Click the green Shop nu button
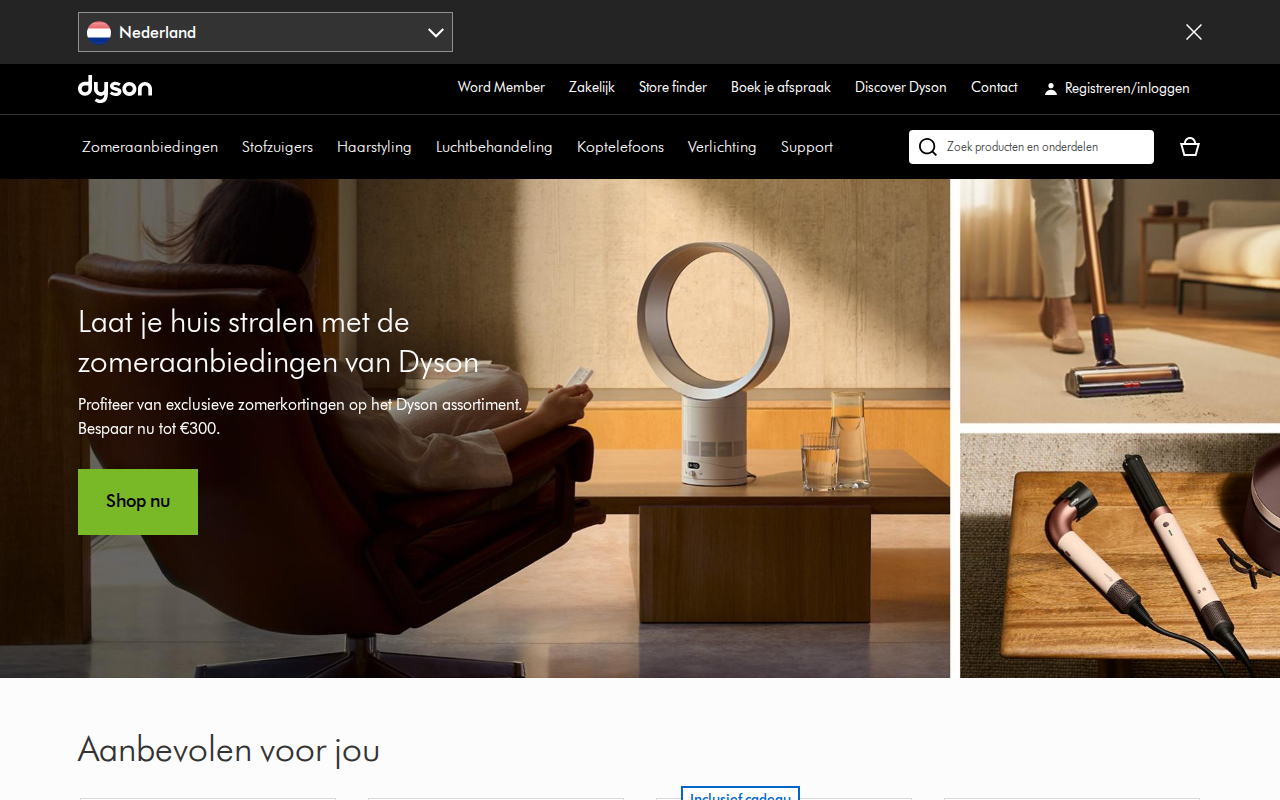This screenshot has width=1280, height=800. (x=138, y=502)
